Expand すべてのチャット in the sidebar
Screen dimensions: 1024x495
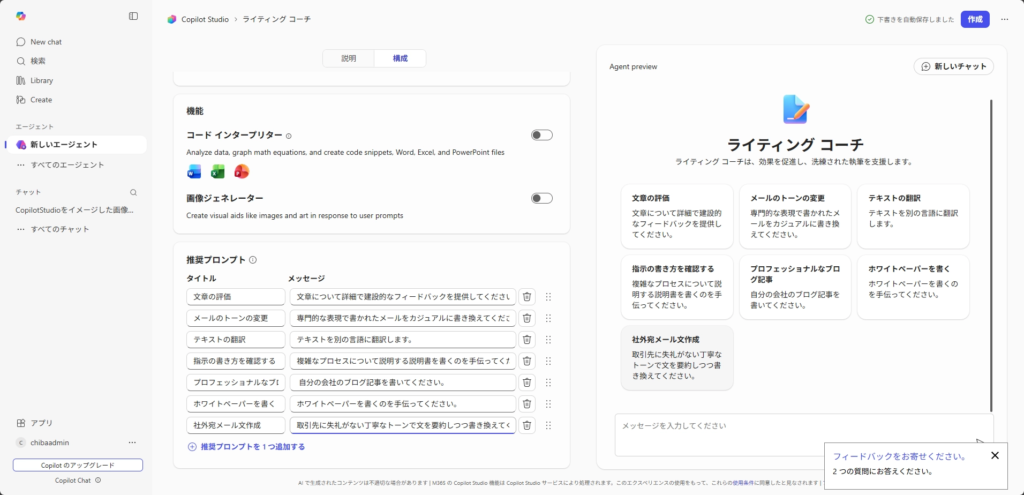pyautogui.click(x=59, y=229)
